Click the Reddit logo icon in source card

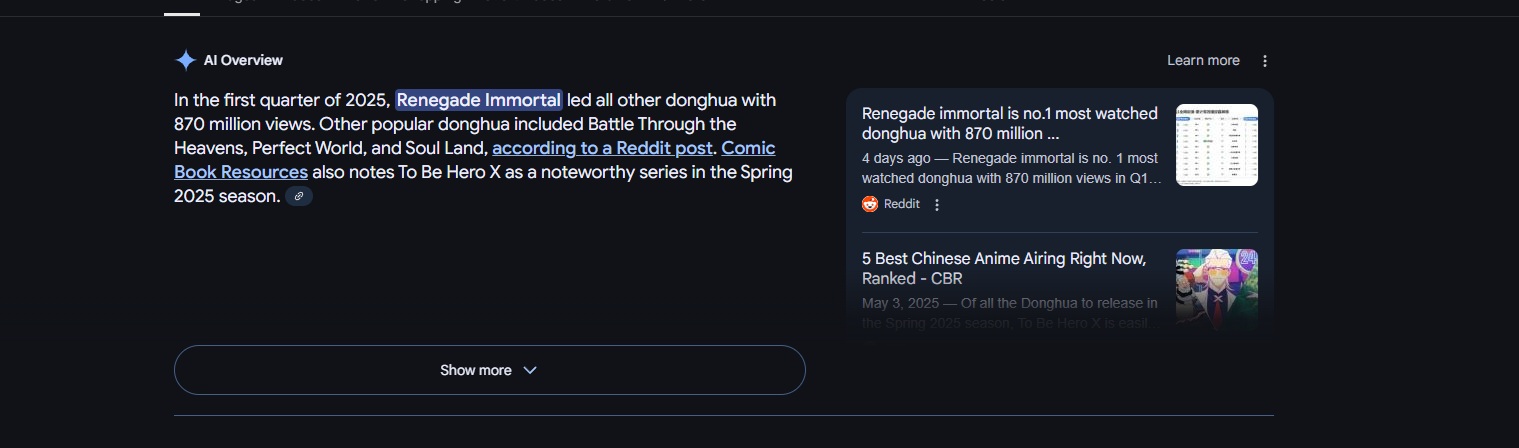[870, 204]
